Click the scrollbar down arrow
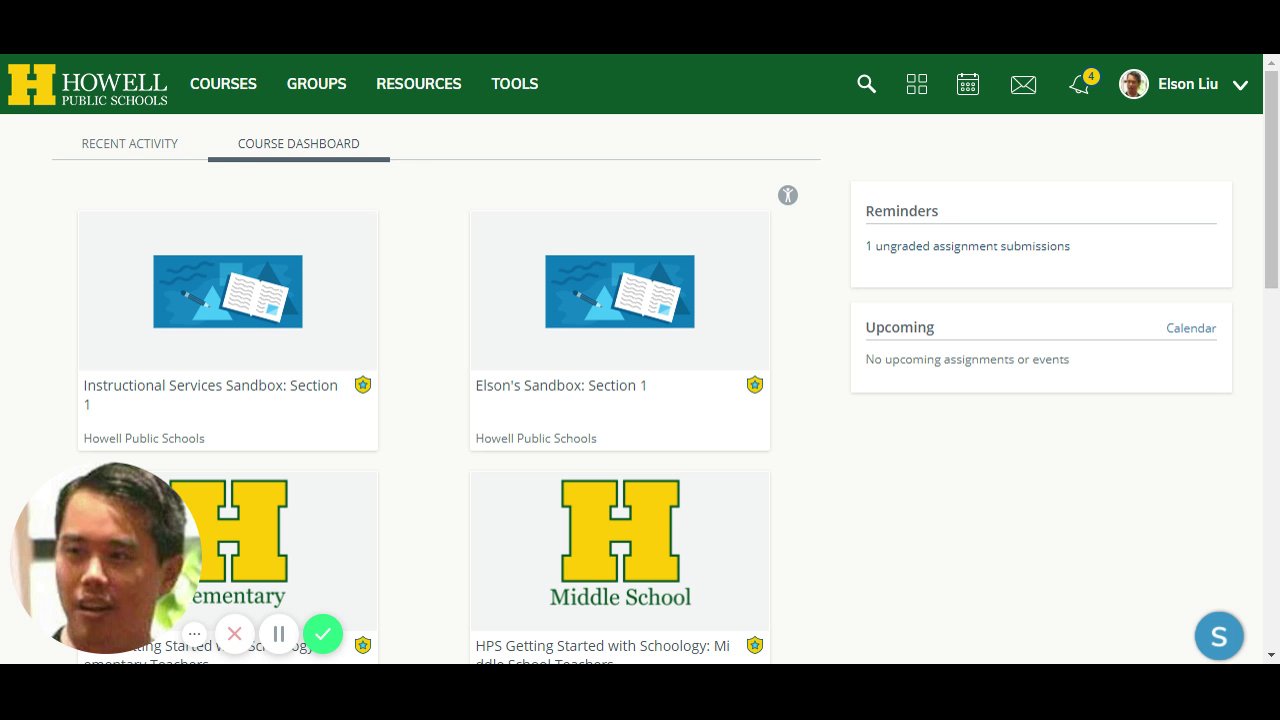 tap(1272, 655)
